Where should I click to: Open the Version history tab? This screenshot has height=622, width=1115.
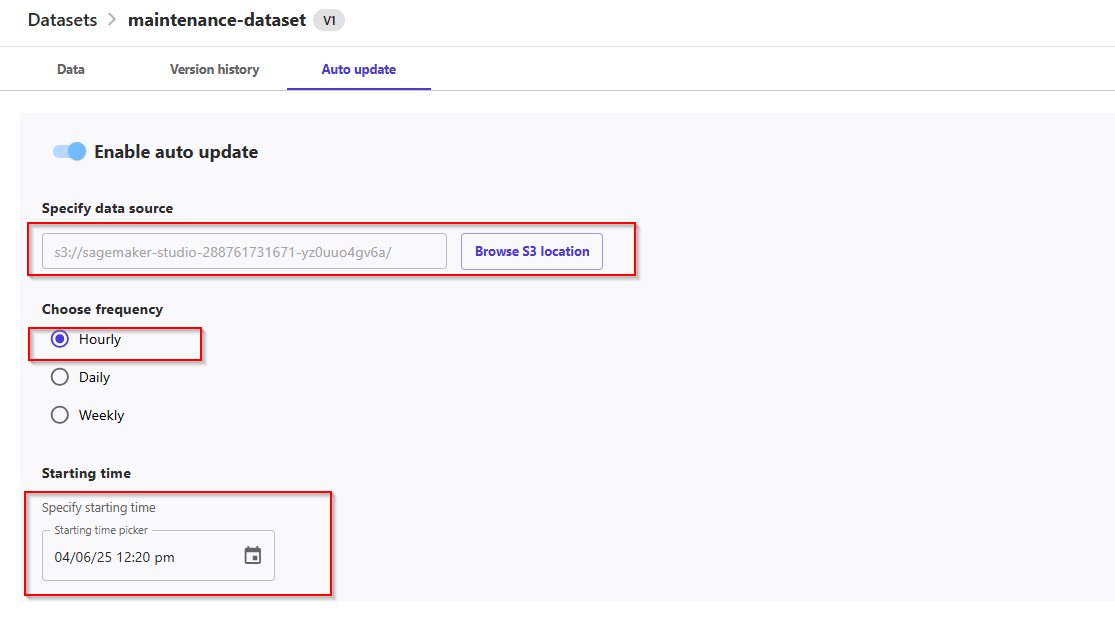[x=214, y=69]
